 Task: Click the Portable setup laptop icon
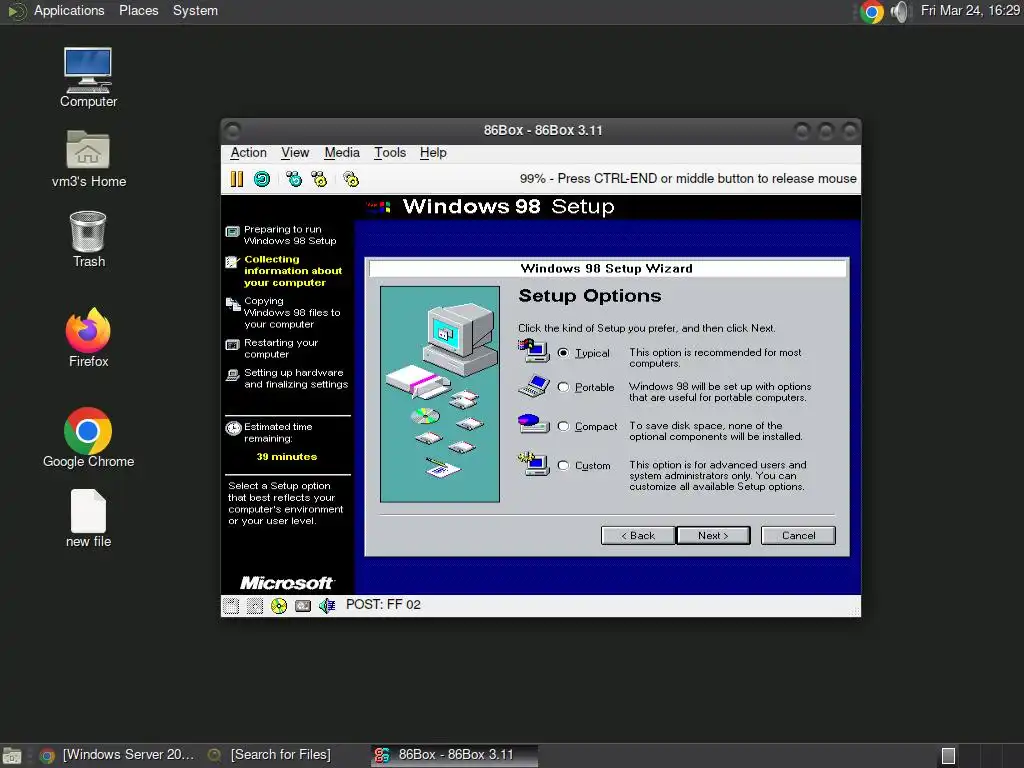(x=534, y=387)
